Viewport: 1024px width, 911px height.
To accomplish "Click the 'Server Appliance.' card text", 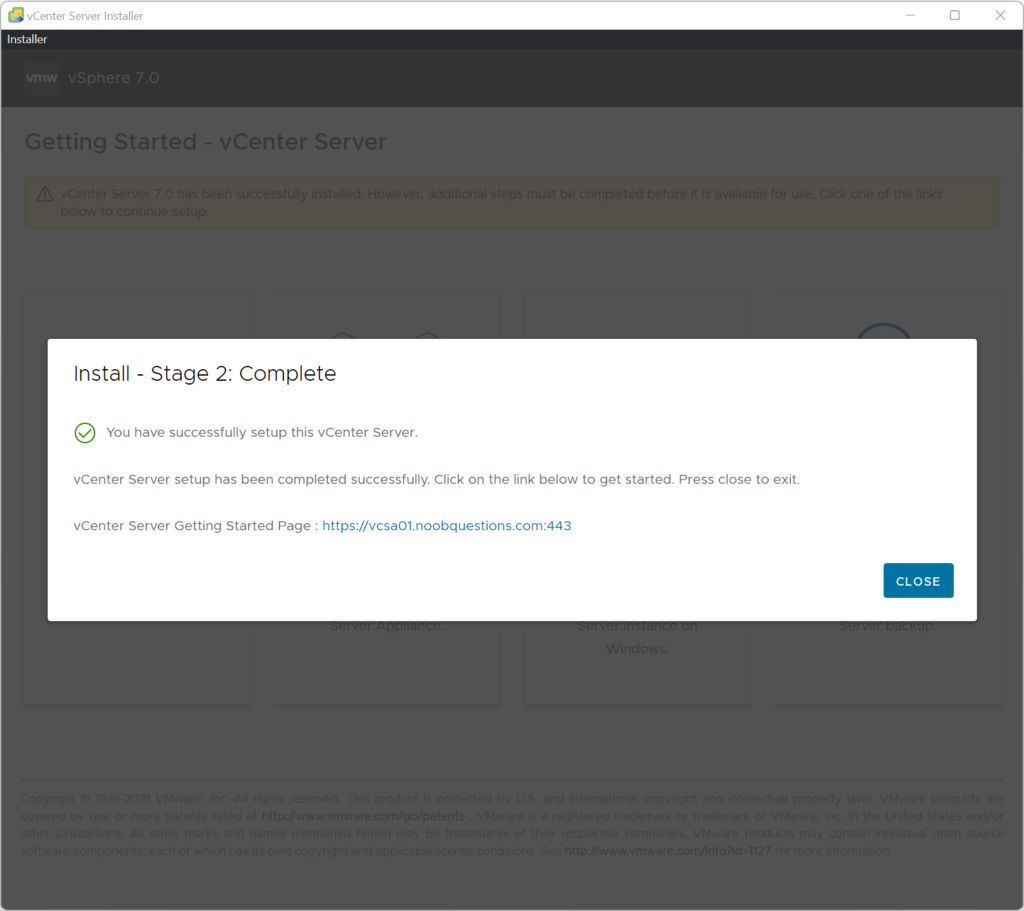I will 387,626.
